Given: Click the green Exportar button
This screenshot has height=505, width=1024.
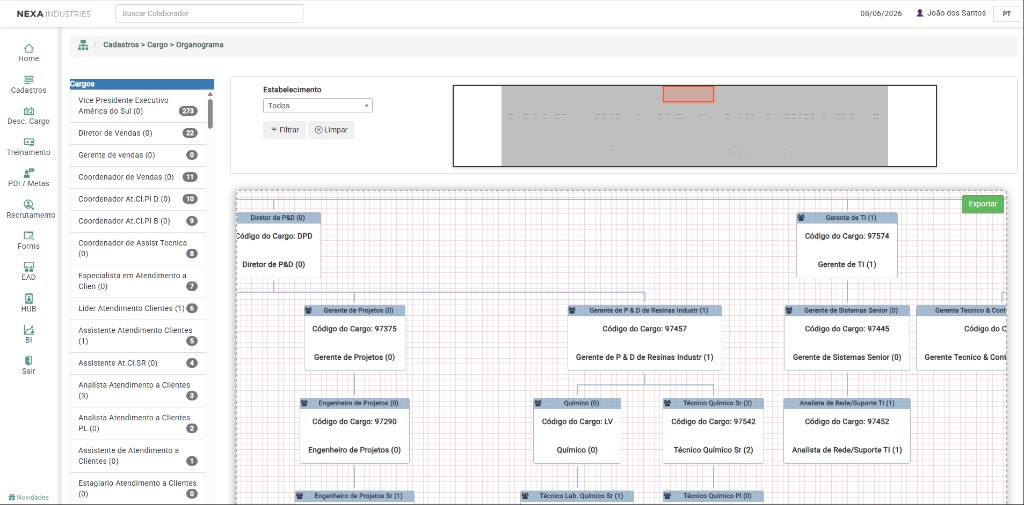Looking at the screenshot, I should (x=982, y=204).
